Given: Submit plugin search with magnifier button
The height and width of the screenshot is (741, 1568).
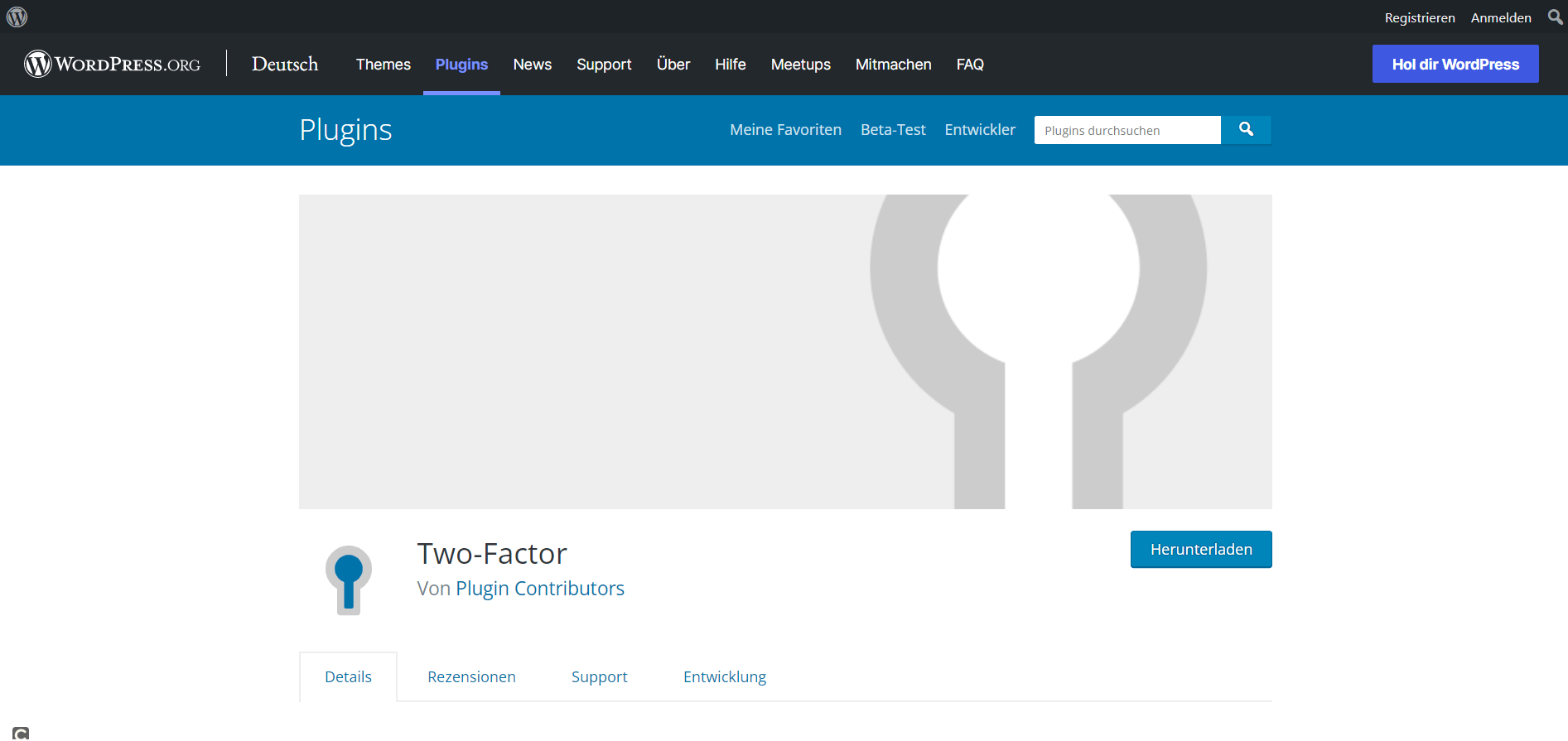Looking at the screenshot, I should tap(1246, 129).
